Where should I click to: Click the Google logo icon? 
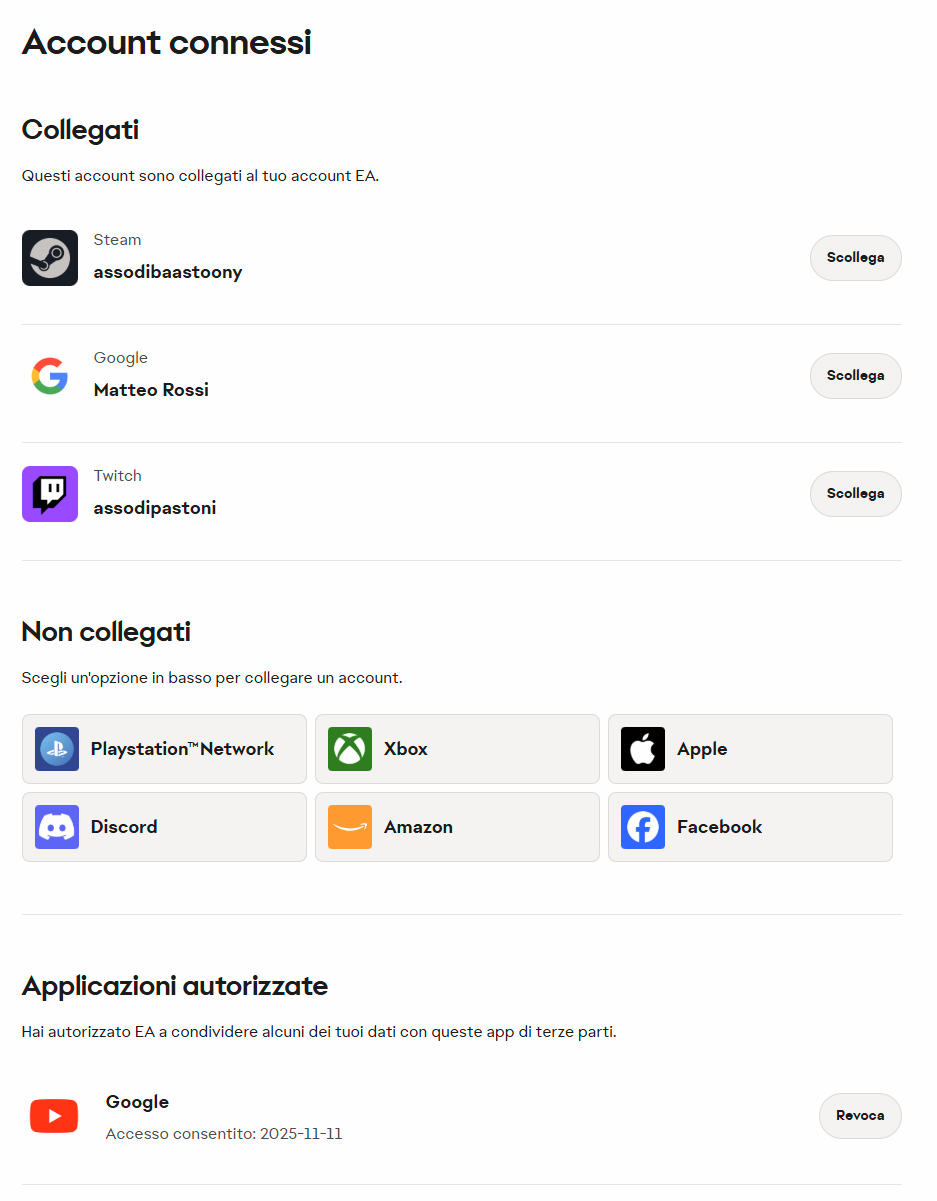pos(50,376)
